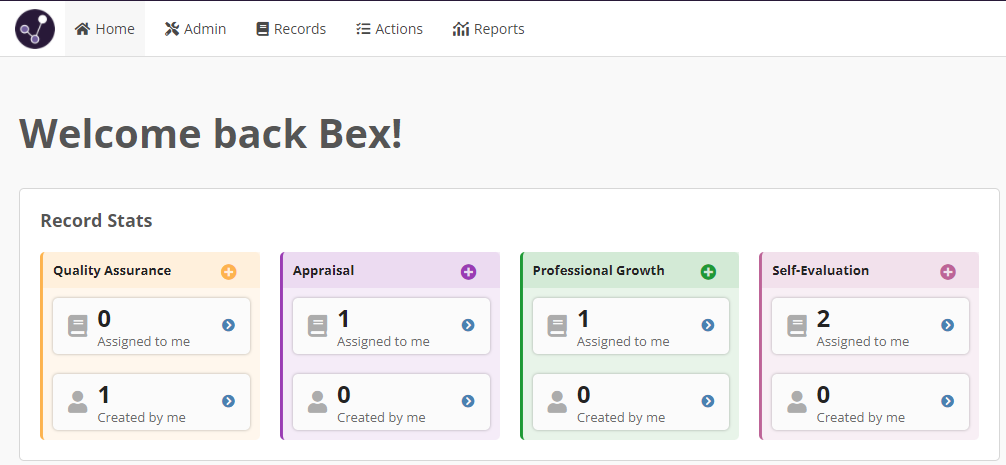Viewport: 1006px width, 465px height.
Task: Click the pink plus on Self-Evaluation
Action: 948,272
